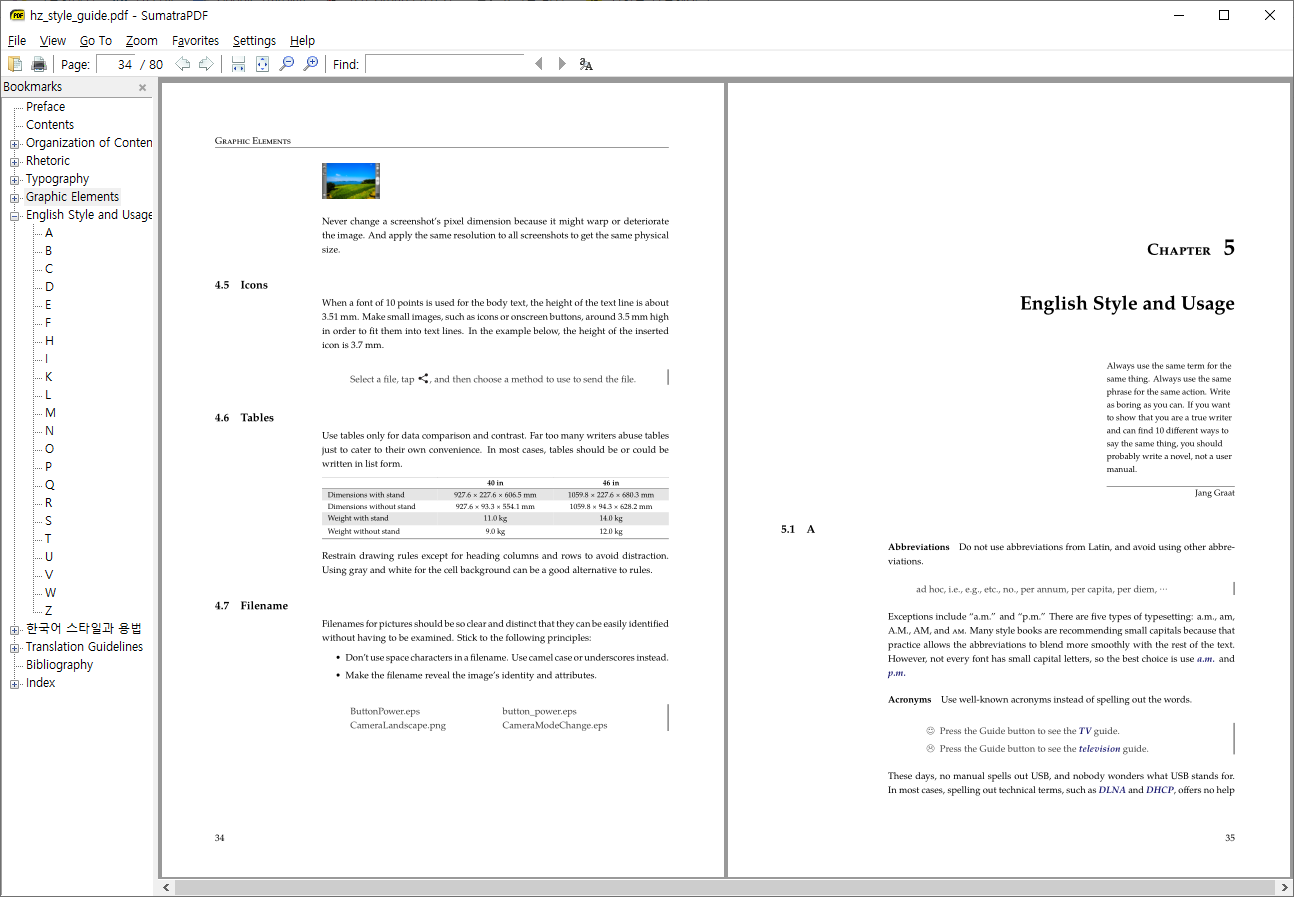Click Find Next arrow icon

(x=562, y=64)
